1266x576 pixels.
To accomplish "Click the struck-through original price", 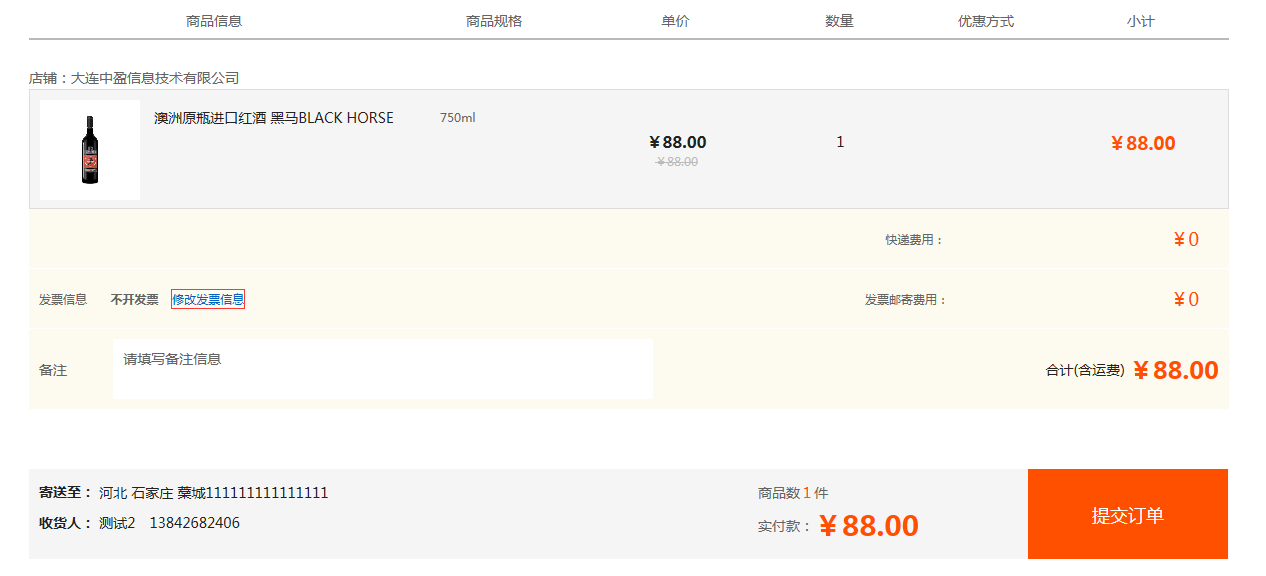I will tap(677, 162).
